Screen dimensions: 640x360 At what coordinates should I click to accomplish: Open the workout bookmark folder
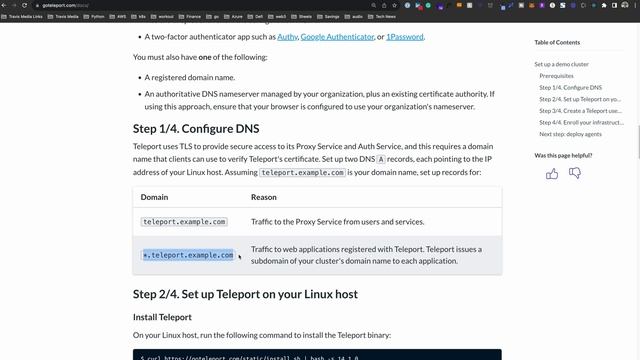click(162, 17)
